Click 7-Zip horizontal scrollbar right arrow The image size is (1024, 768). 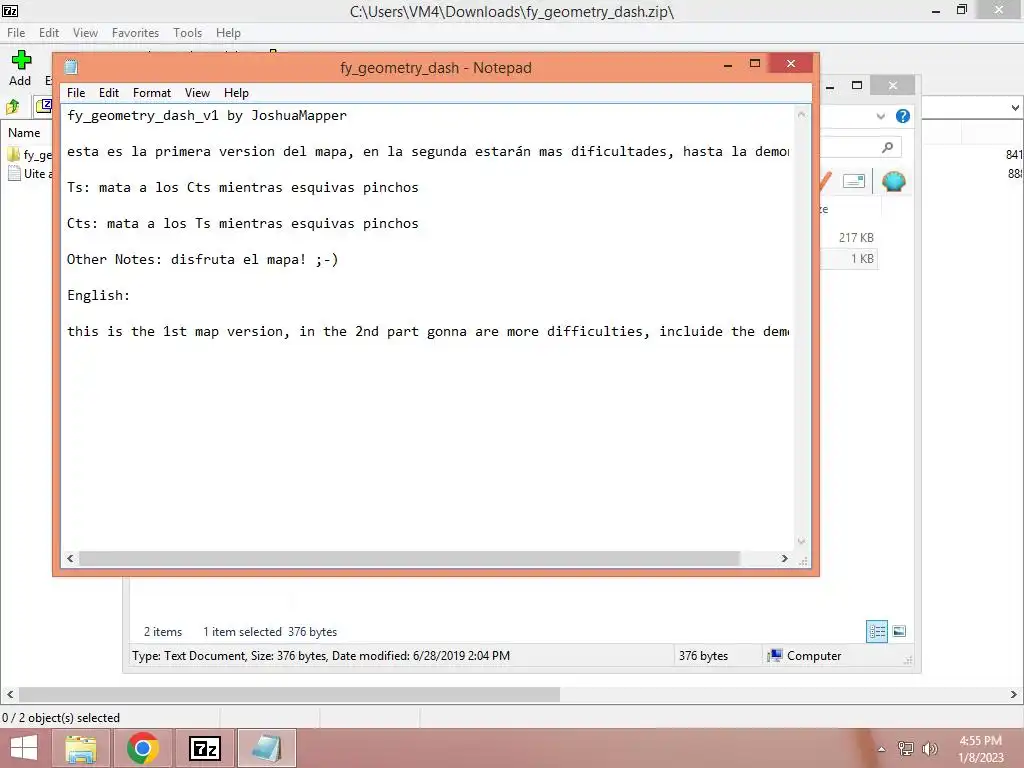1014,694
